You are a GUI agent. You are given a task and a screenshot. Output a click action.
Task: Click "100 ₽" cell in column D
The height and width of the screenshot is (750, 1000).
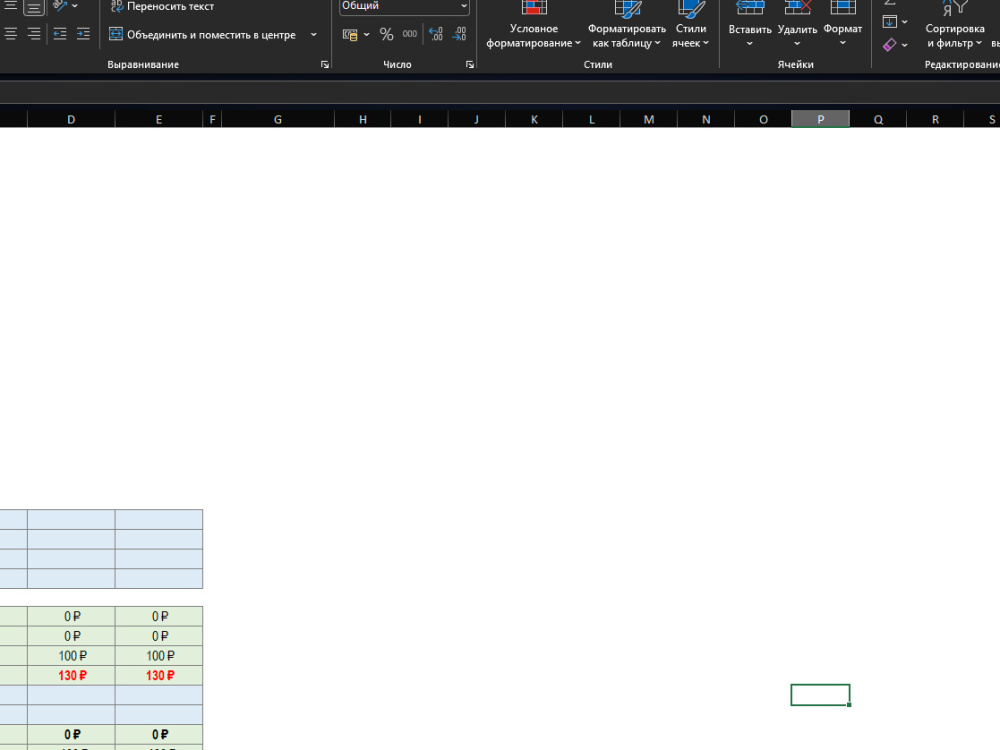click(x=71, y=656)
